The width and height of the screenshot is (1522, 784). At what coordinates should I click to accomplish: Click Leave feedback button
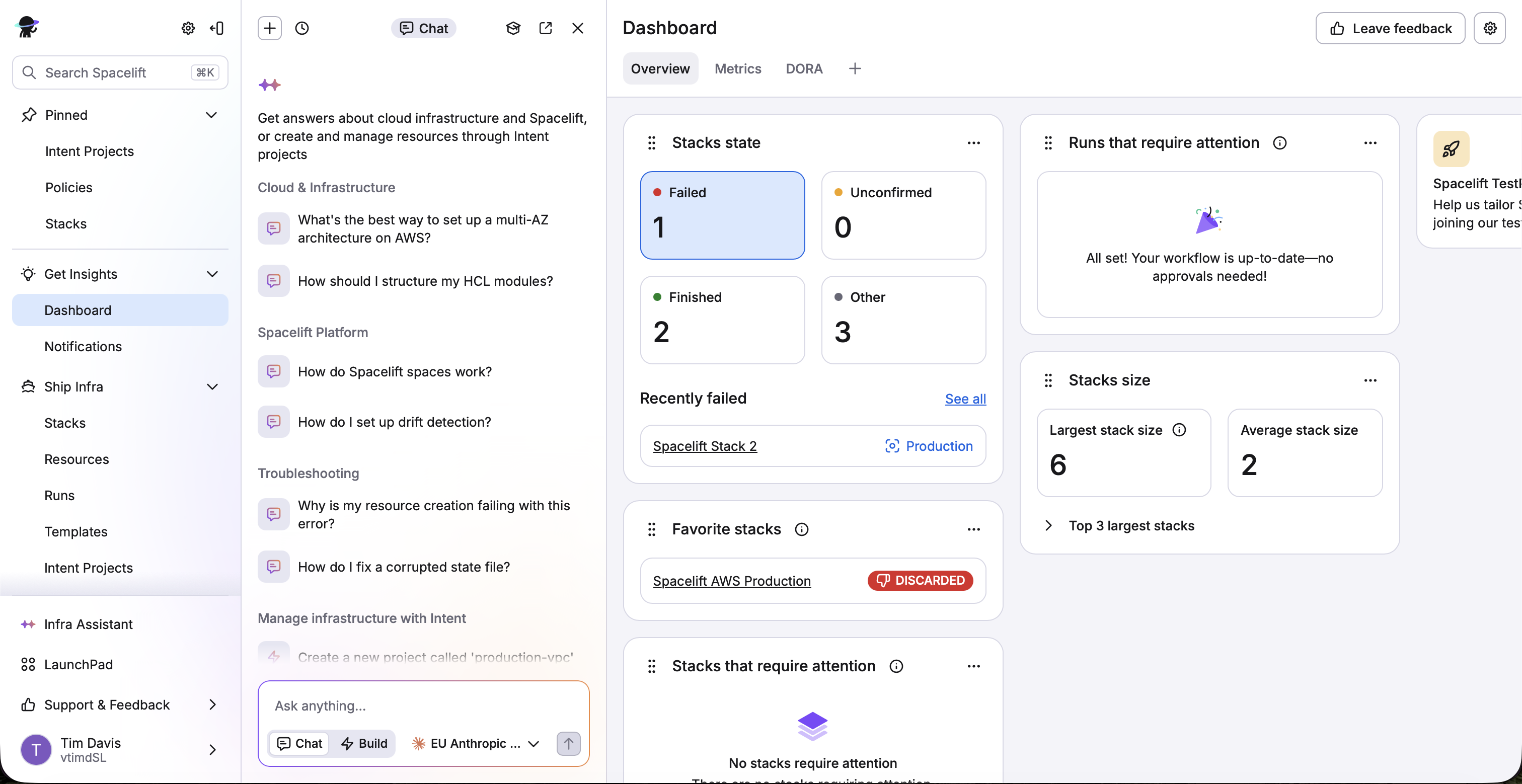point(1390,28)
